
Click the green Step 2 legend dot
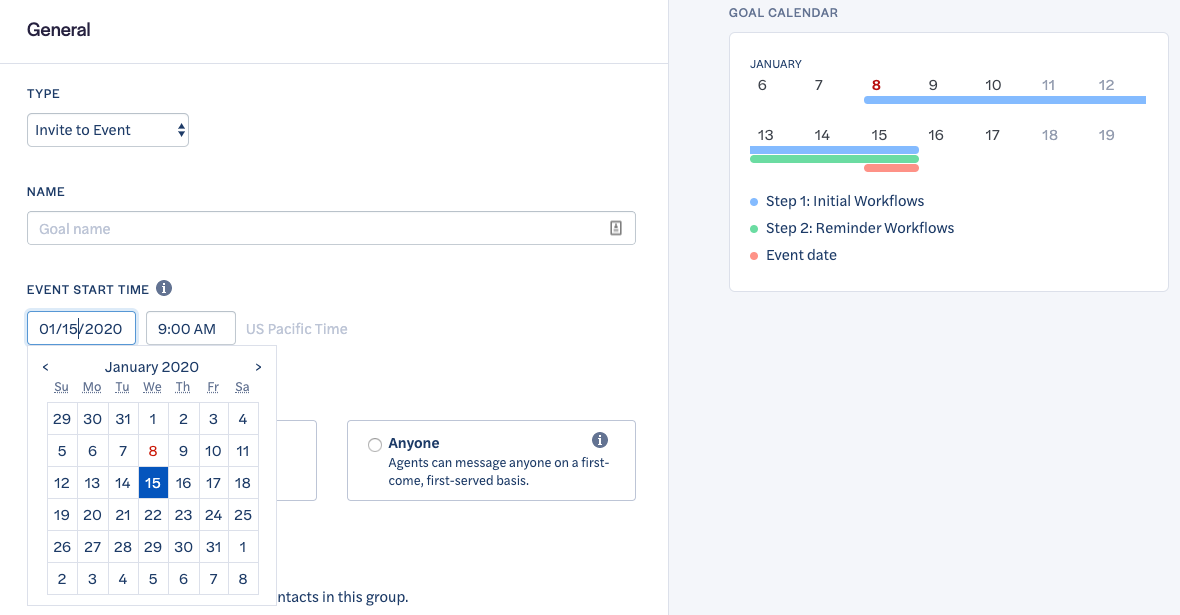(754, 229)
